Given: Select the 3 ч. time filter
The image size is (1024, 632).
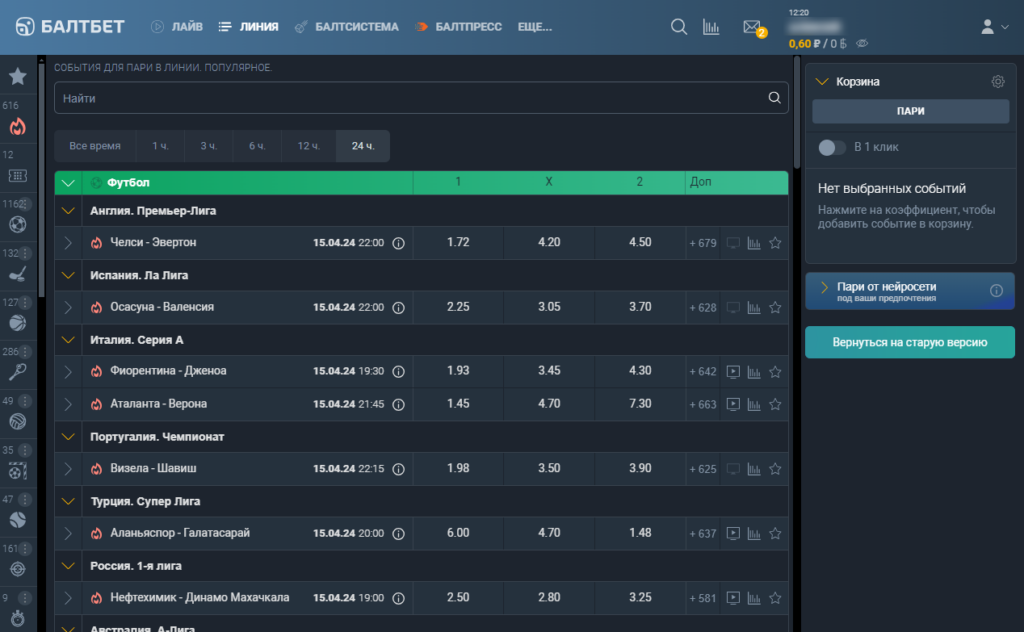Looking at the screenshot, I should (208, 146).
